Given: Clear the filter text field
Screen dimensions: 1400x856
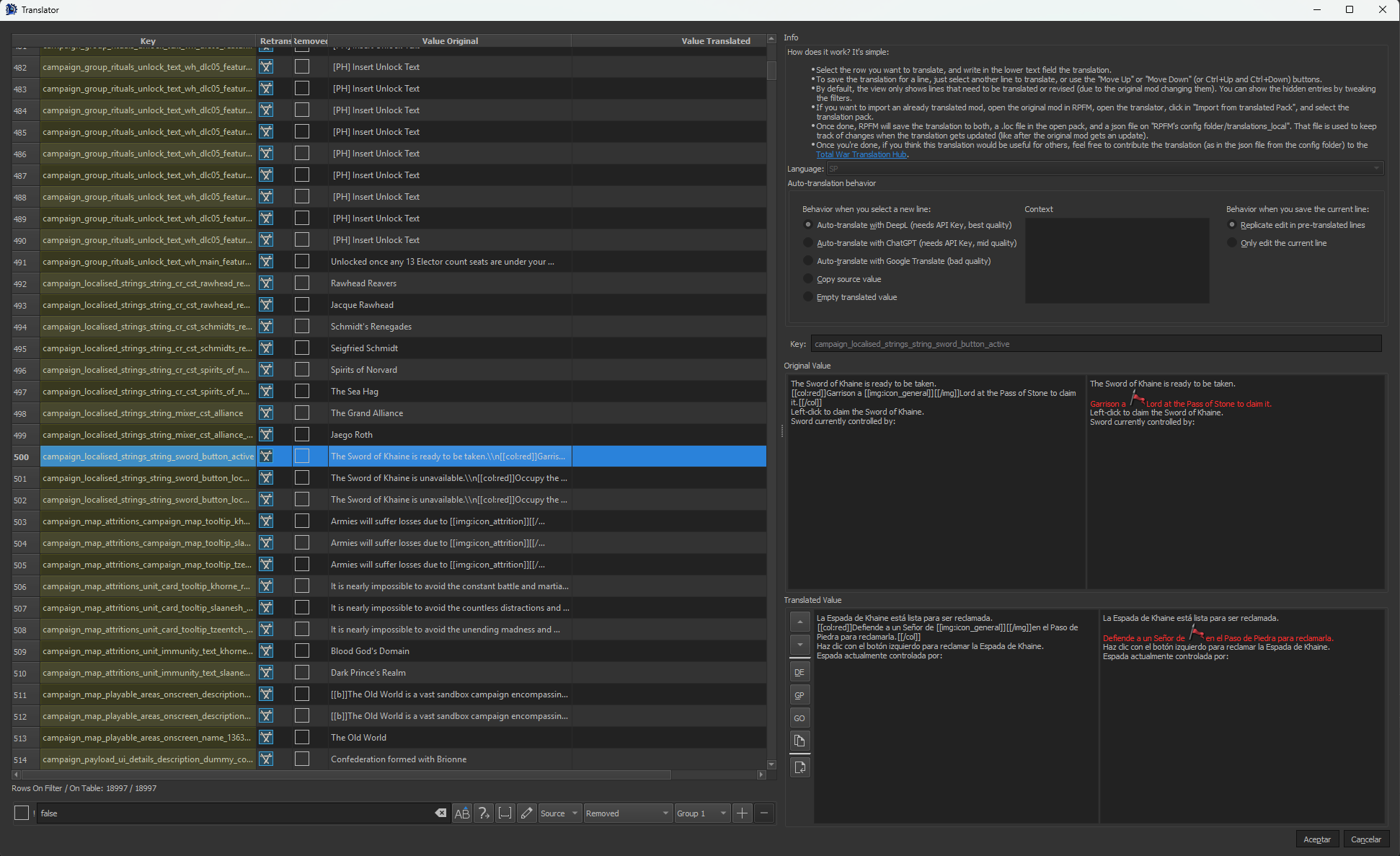Looking at the screenshot, I should click(x=440, y=813).
